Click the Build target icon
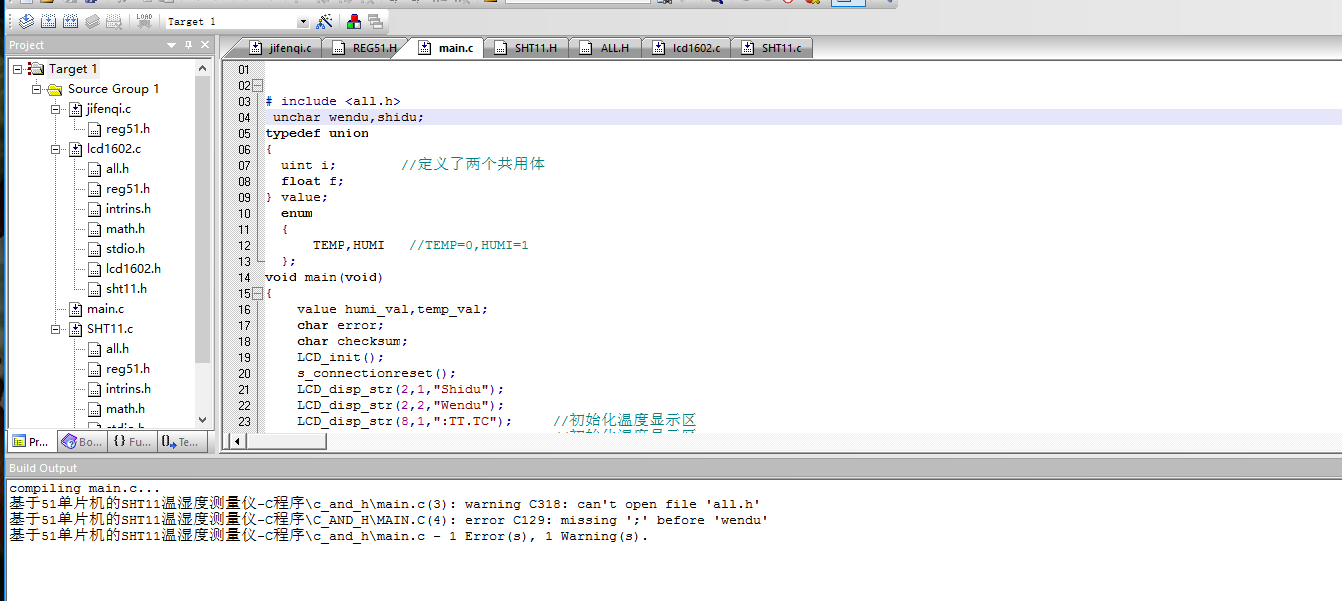1342x601 pixels. (x=48, y=21)
